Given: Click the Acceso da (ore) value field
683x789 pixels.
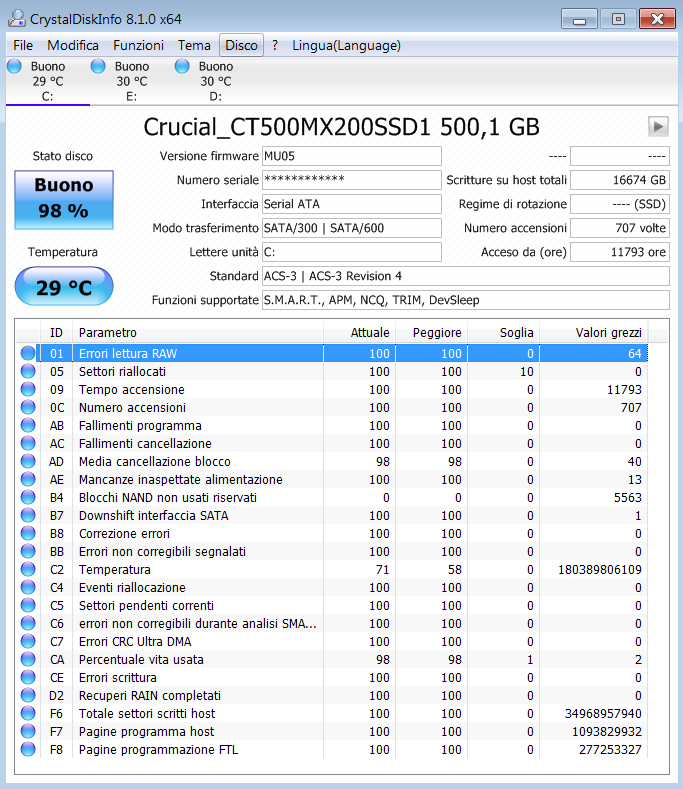Looking at the screenshot, I should click(x=620, y=252).
